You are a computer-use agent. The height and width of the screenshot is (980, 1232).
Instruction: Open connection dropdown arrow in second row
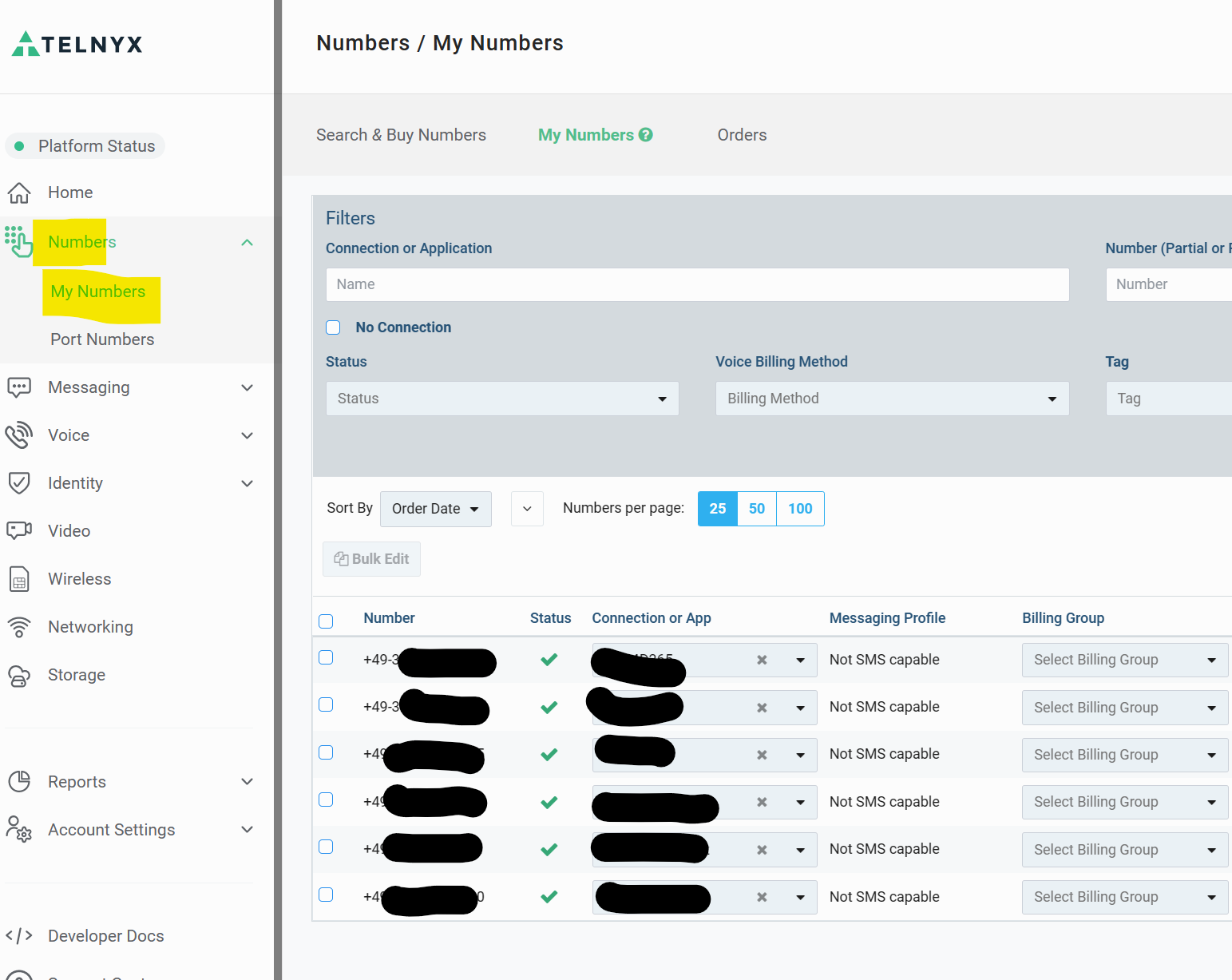[x=800, y=708]
